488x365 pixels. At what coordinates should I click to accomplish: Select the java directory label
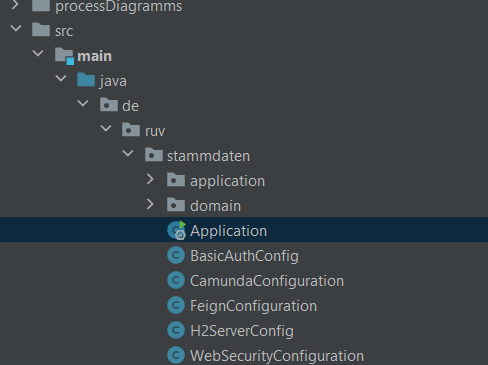pyautogui.click(x=113, y=81)
